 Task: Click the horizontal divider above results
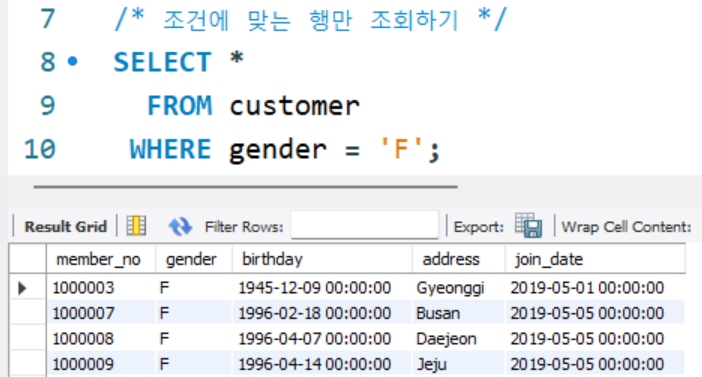coord(245,187)
